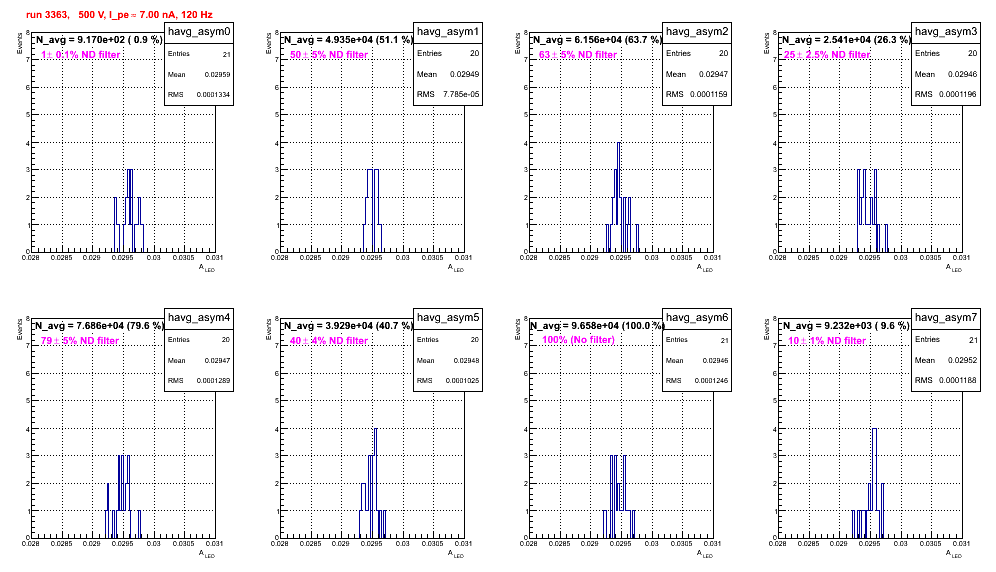996x572 pixels.
Task: Click the N_avg = 9.170e+02 label
Action: tap(98, 40)
